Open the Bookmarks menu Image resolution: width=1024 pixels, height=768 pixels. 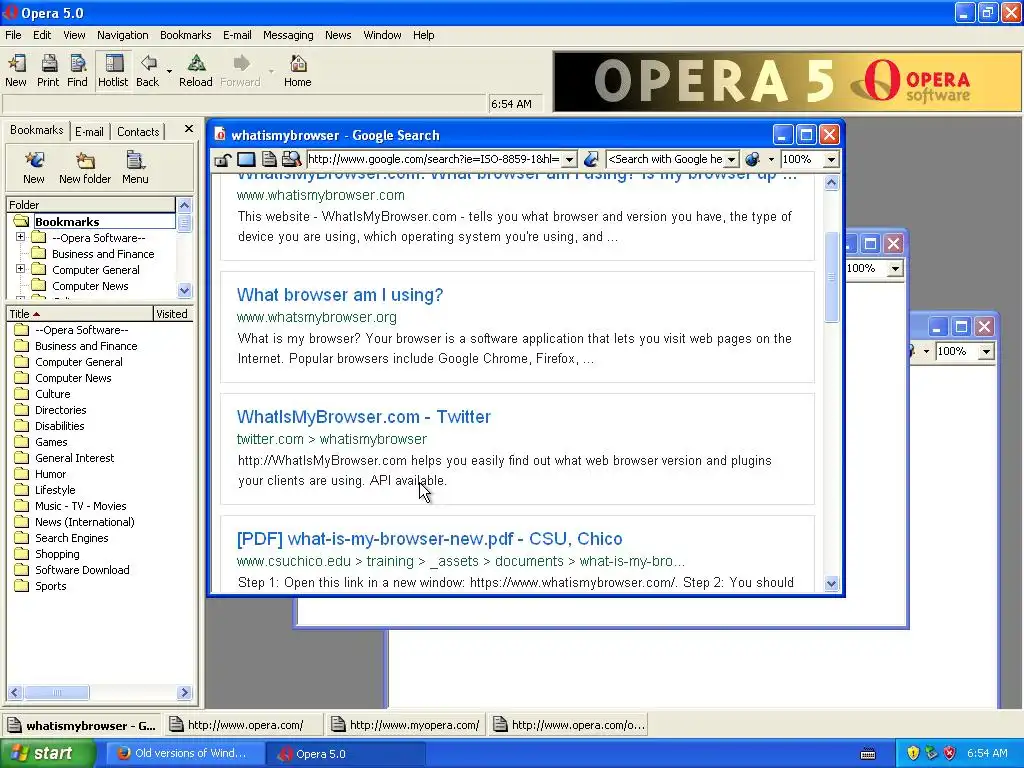[185, 35]
